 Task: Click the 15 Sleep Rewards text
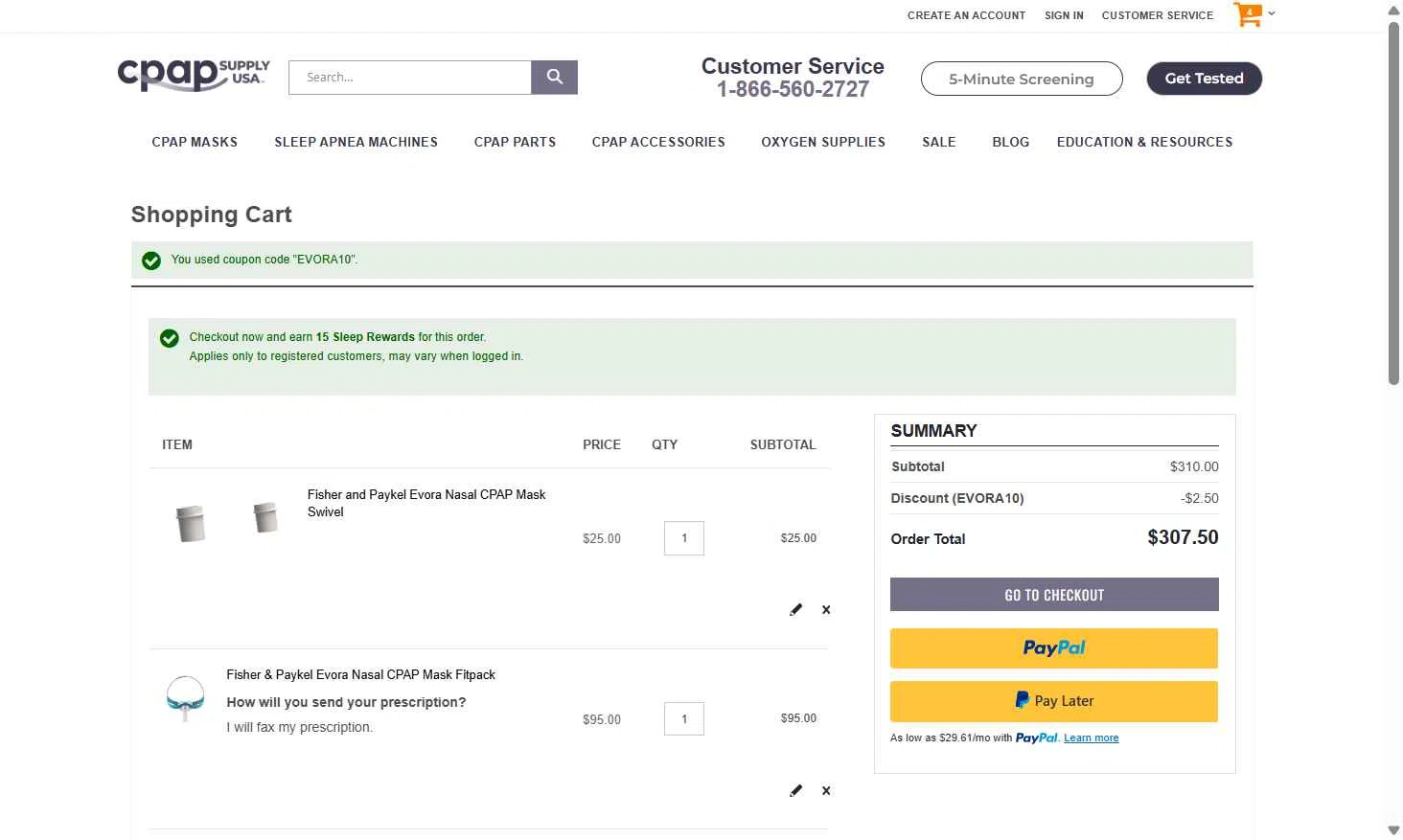pos(365,337)
